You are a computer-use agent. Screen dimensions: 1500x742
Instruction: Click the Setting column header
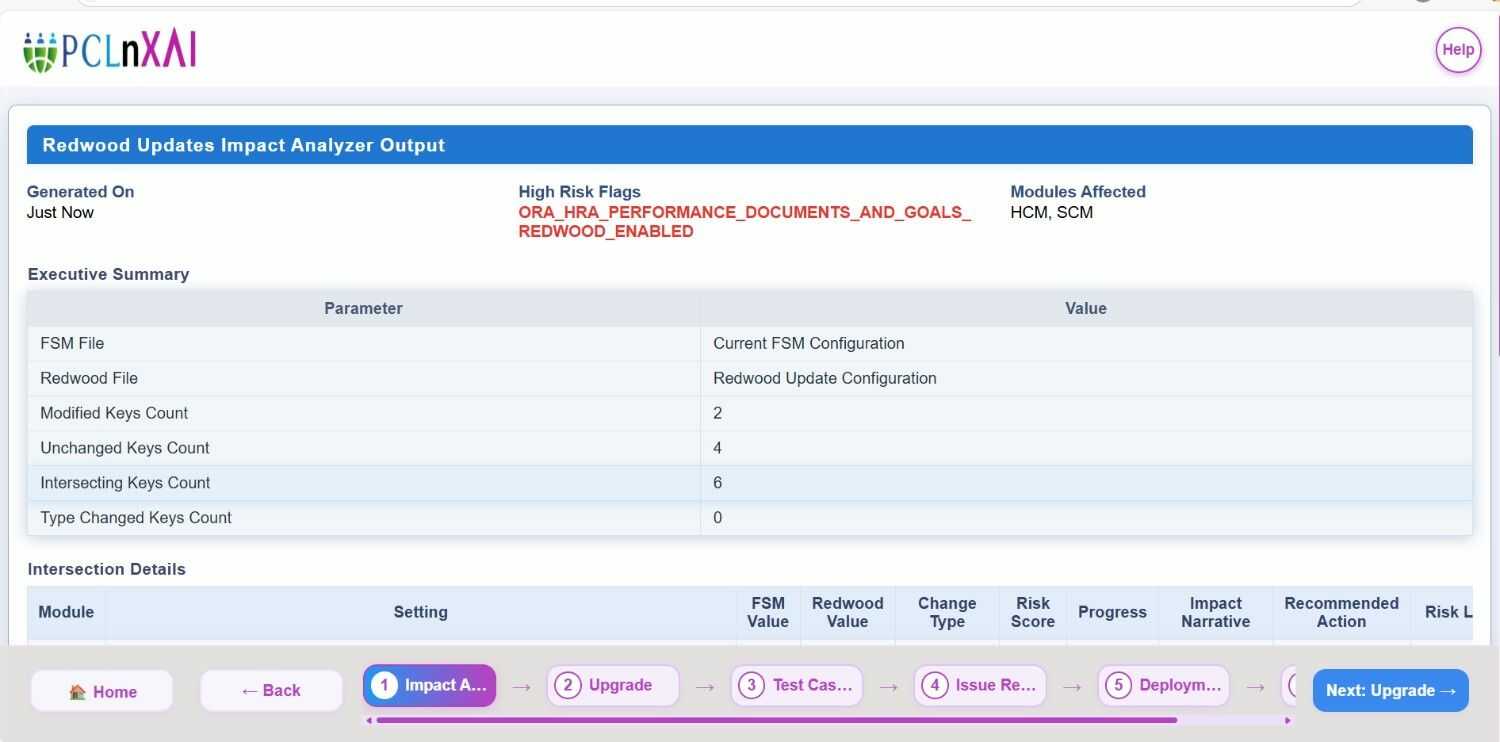click(420, 612)
